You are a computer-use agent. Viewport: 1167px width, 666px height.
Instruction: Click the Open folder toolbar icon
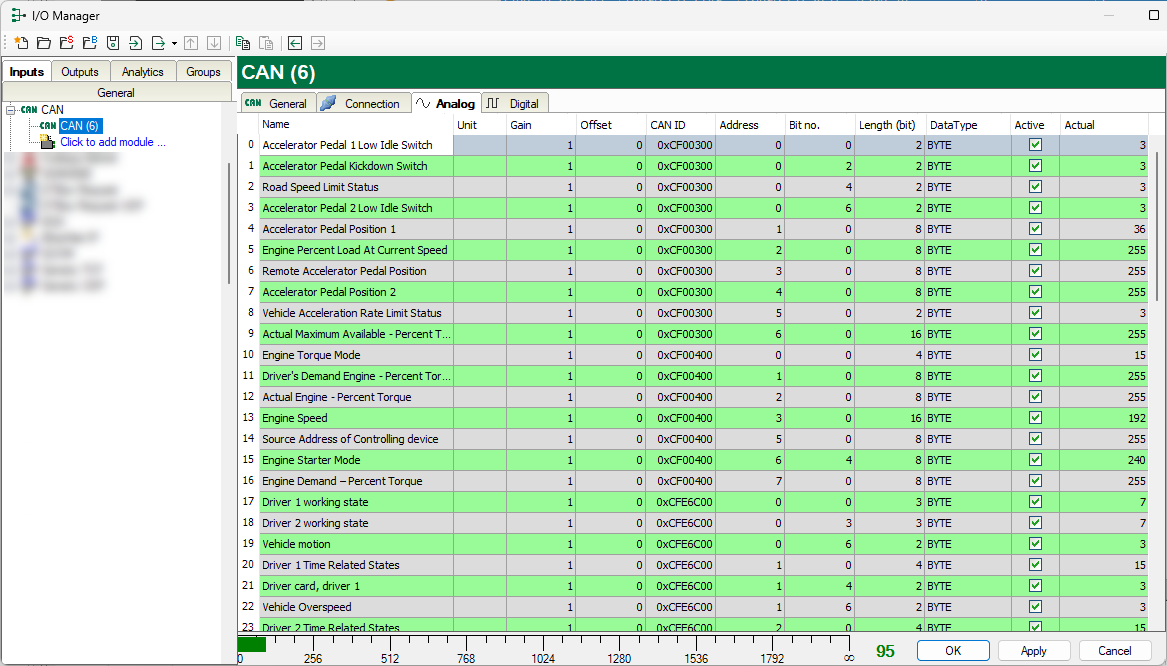44,43
